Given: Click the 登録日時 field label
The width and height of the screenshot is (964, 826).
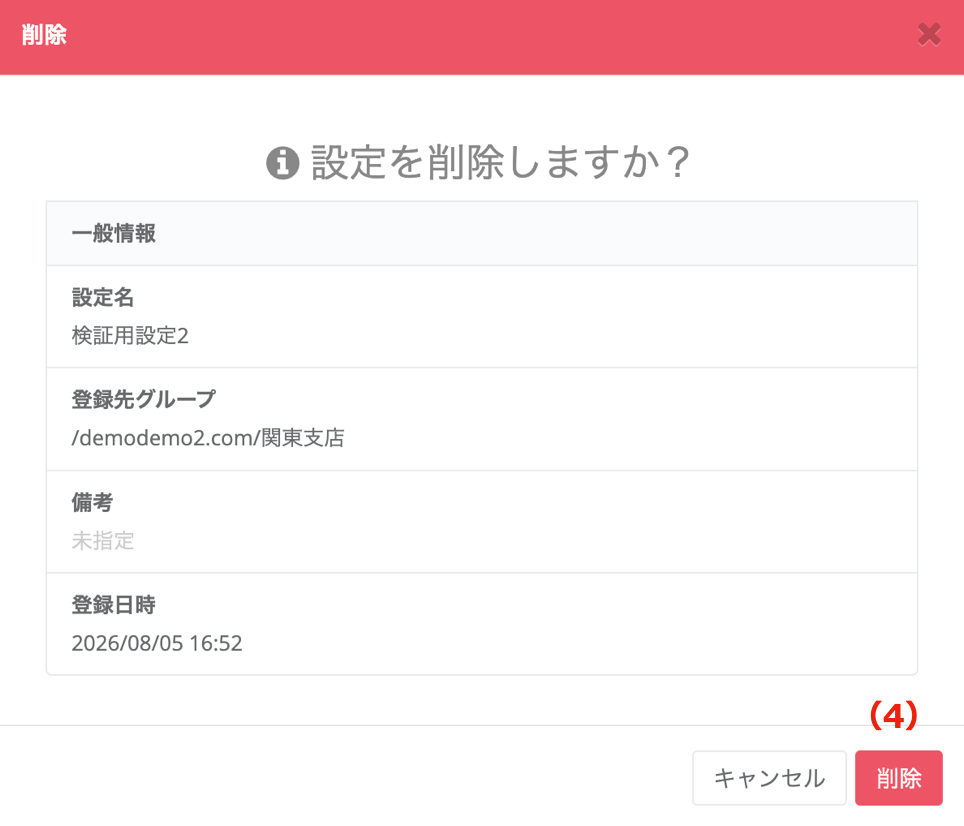Looking at the screenshot, I should 113,605.
